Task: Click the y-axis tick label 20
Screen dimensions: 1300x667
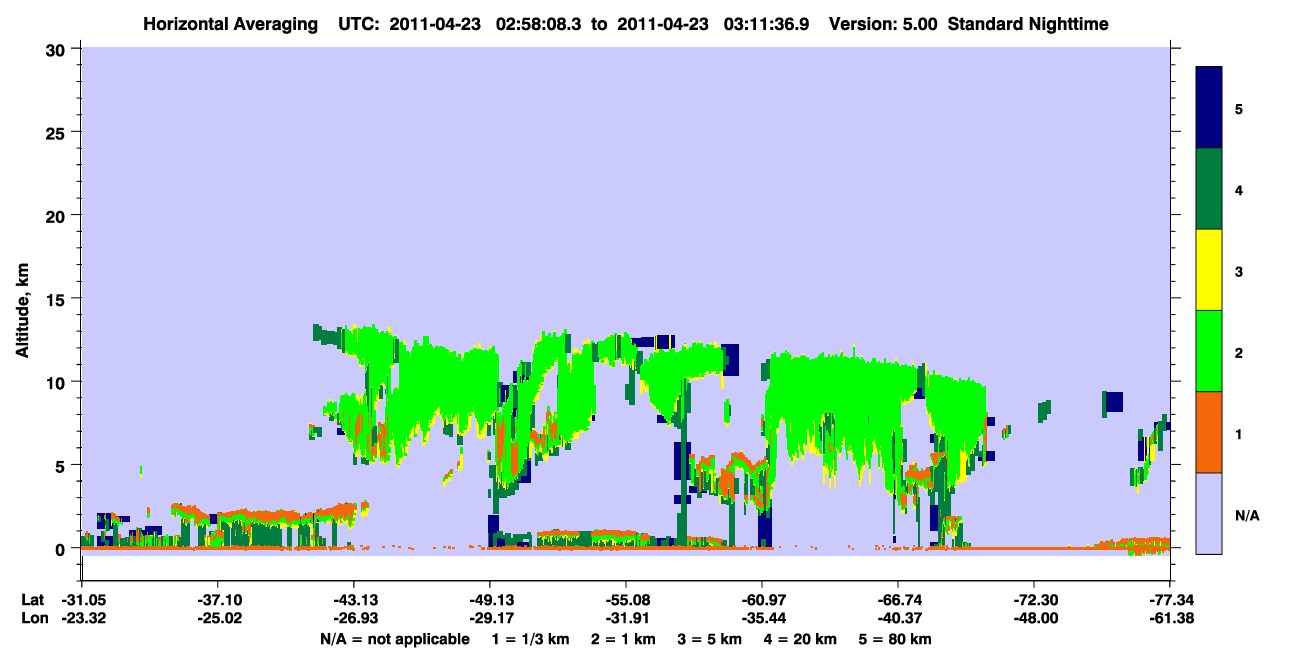Action: point(56,216)
